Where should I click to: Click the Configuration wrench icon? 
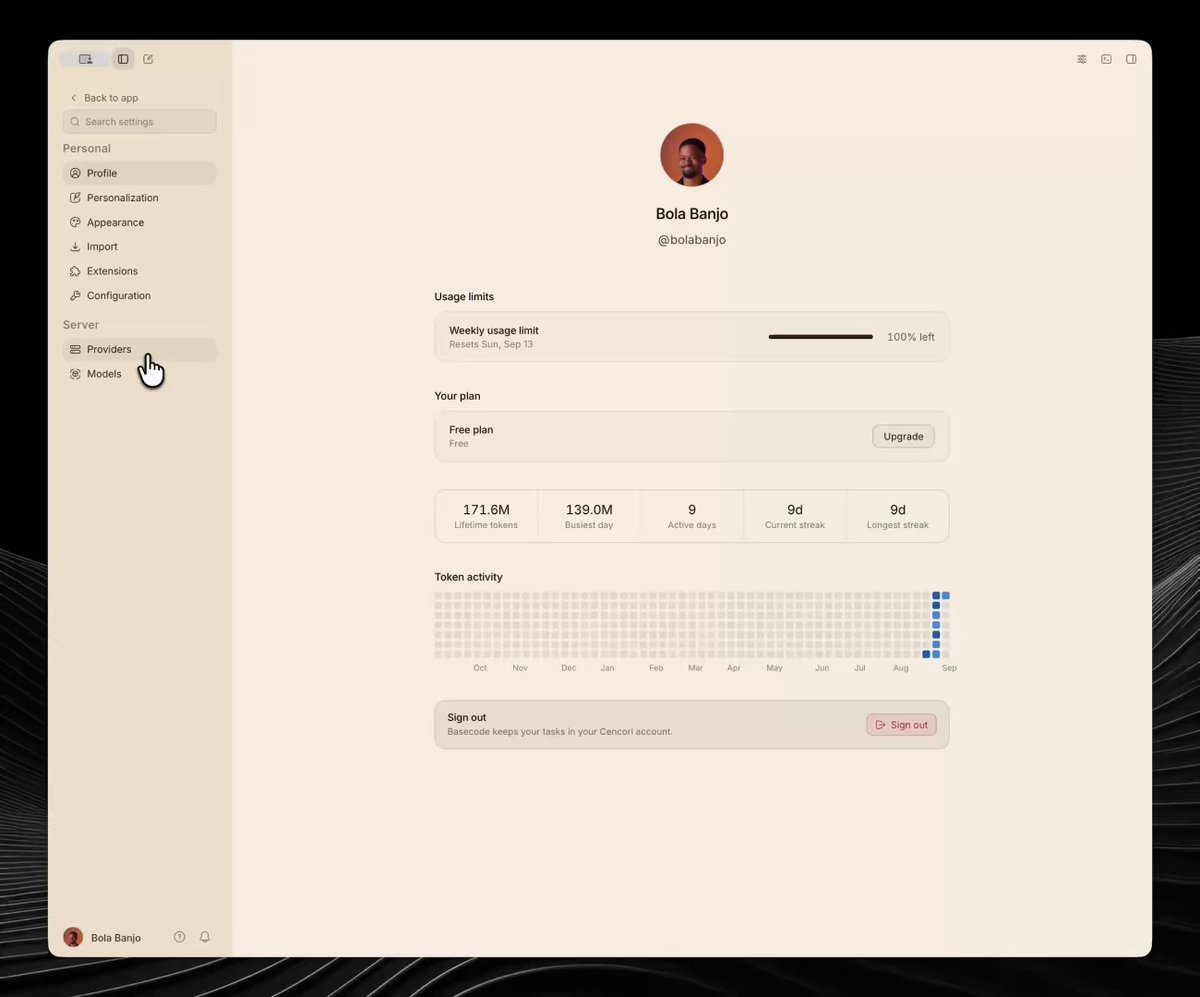[75, 296]
